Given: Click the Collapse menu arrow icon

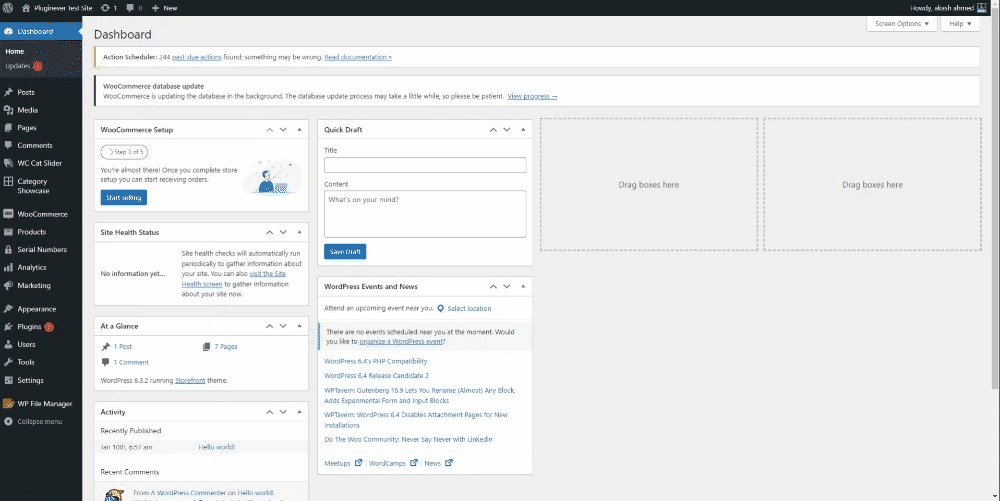Looking at the screenshot, I should click(x=8, y=421).
